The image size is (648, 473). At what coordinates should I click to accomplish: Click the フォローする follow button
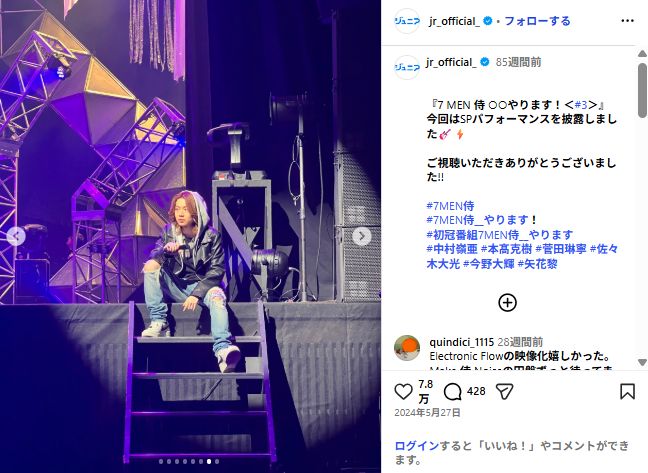(537, 21)
